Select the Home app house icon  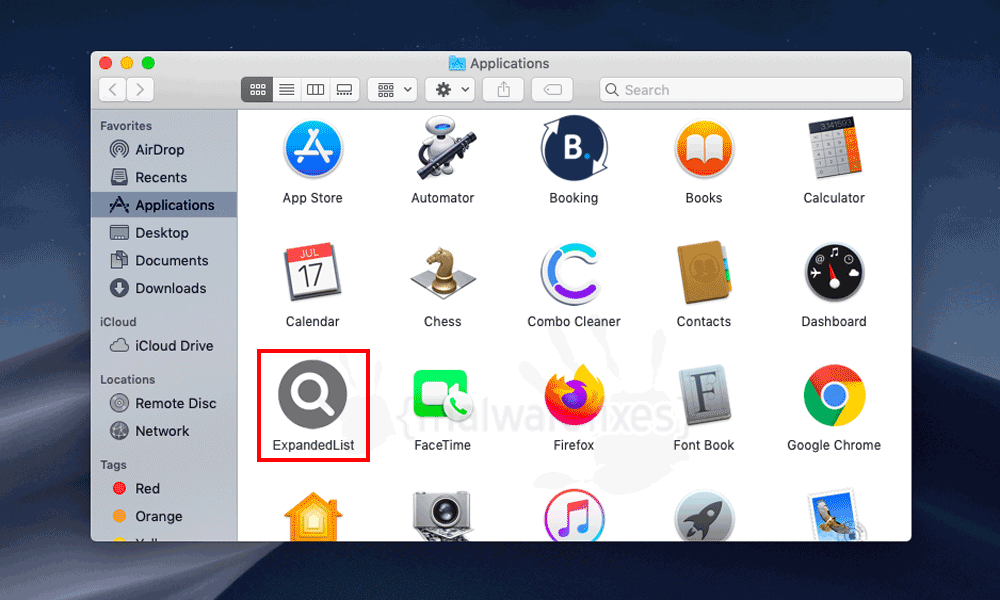point(313,516)
